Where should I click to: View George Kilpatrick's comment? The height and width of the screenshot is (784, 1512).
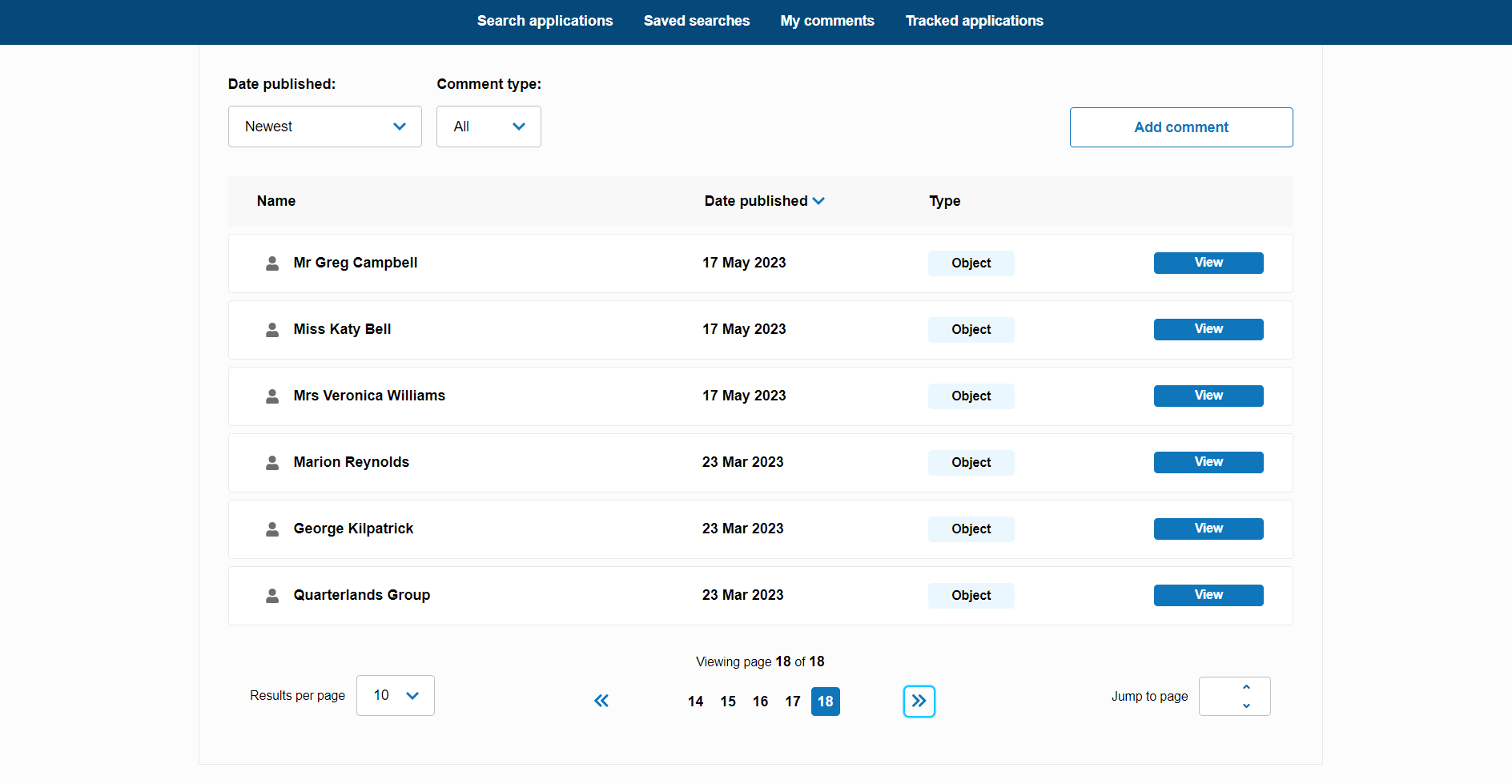point(1208,529)
